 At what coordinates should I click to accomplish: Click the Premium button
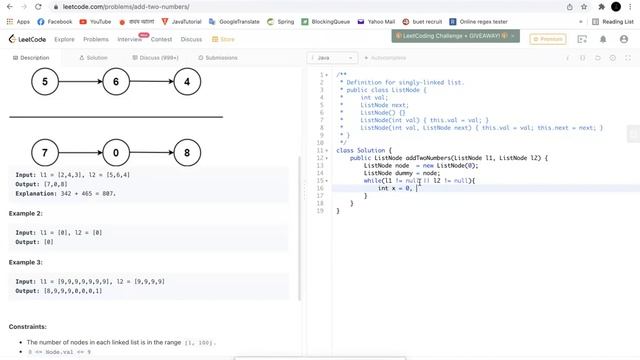(548, 39)
